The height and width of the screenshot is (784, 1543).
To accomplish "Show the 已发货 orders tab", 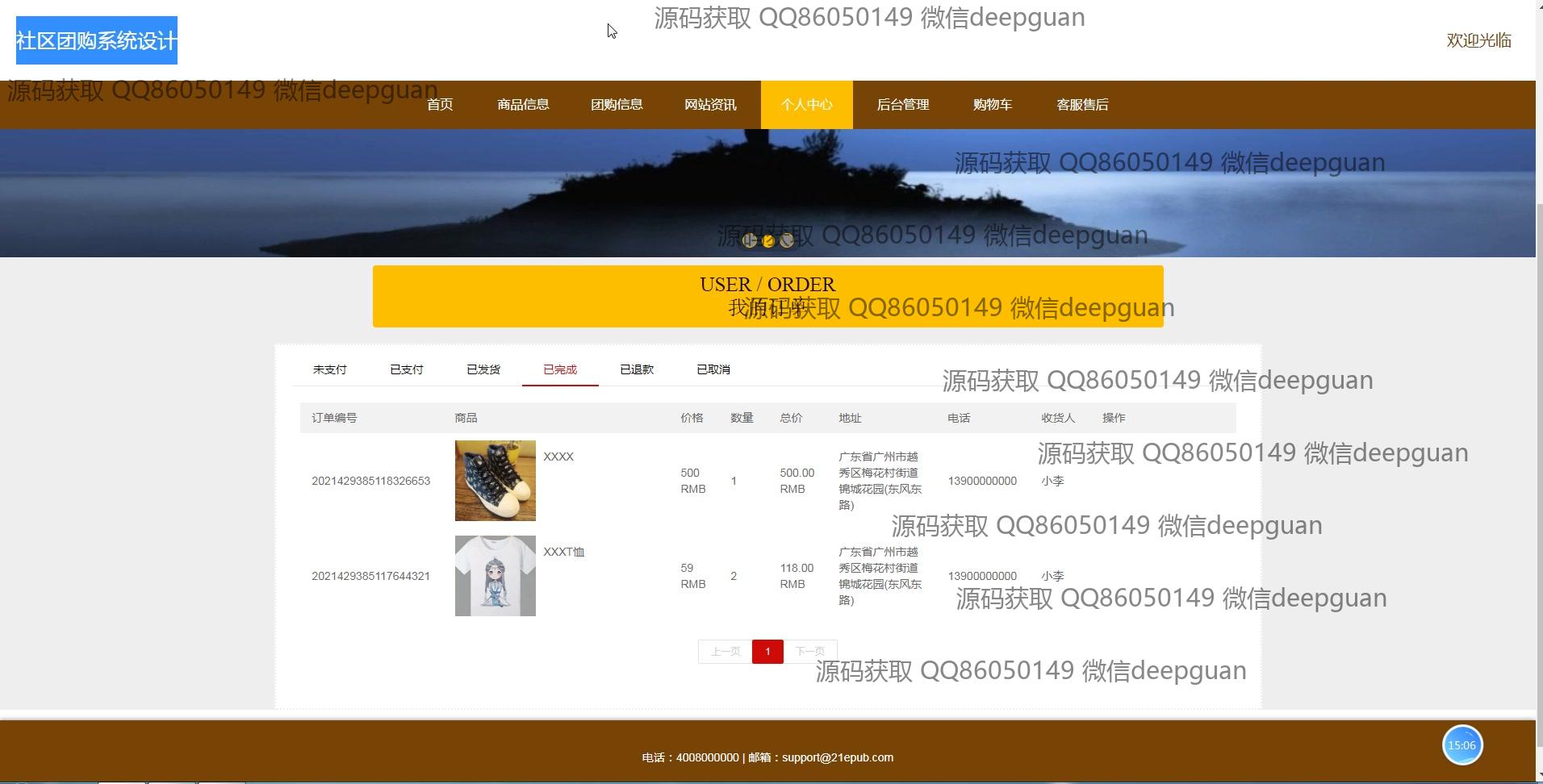I will coord(483,369).
